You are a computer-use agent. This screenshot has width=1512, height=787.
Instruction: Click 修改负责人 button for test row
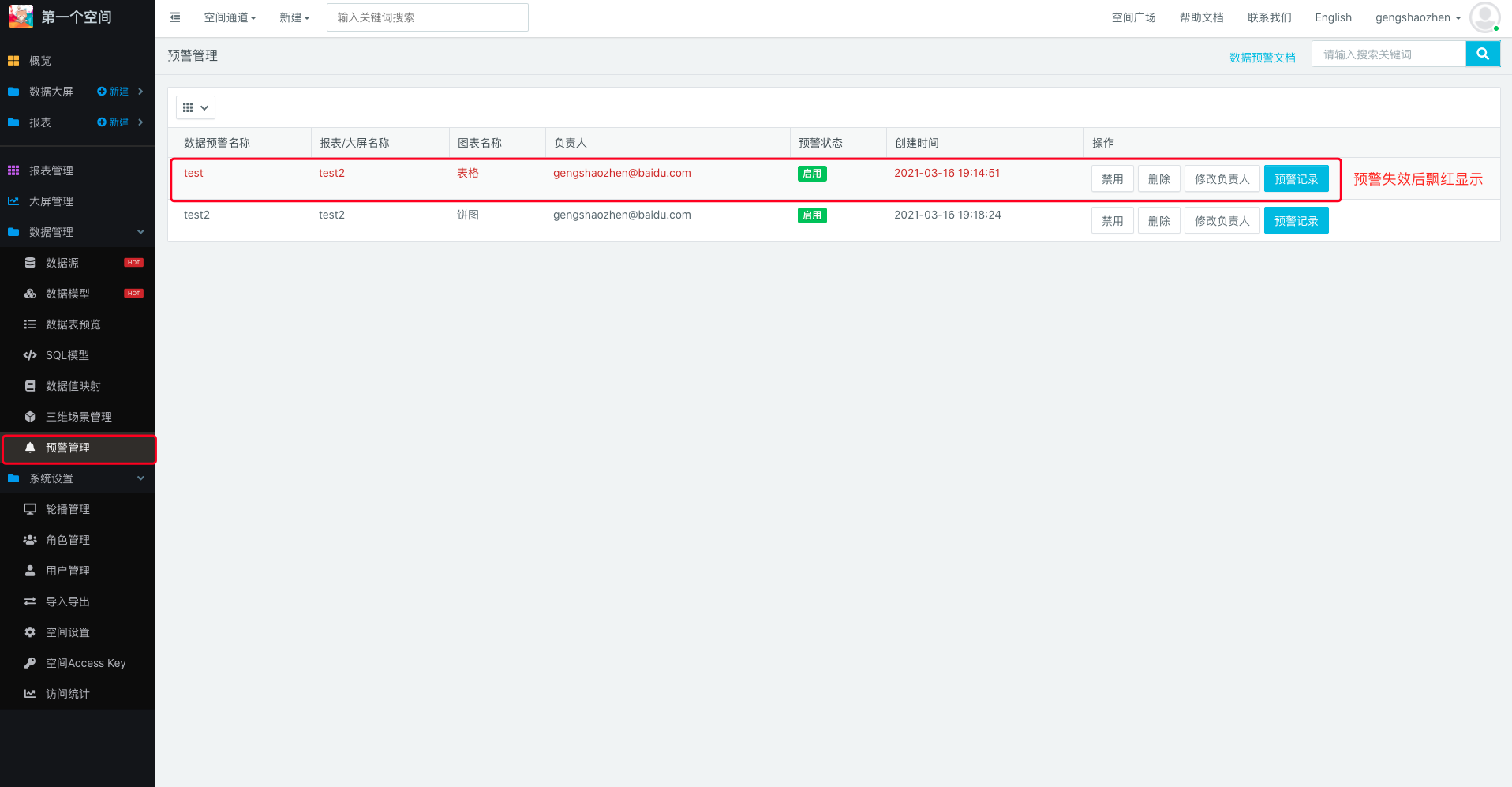pyautogui.click(x=1222, y=179)
